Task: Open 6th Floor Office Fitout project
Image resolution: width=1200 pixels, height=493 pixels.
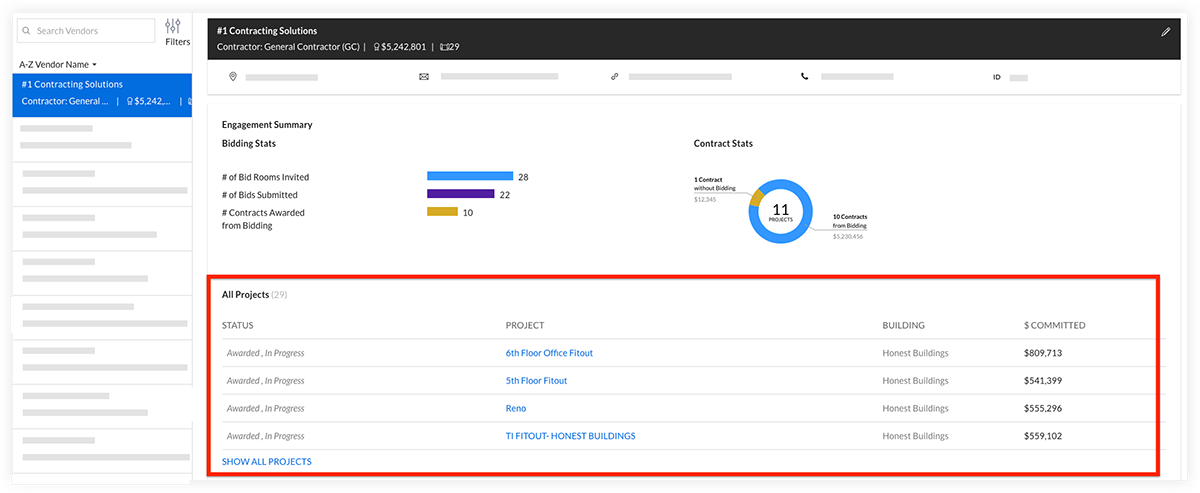Action: point(549,353)
